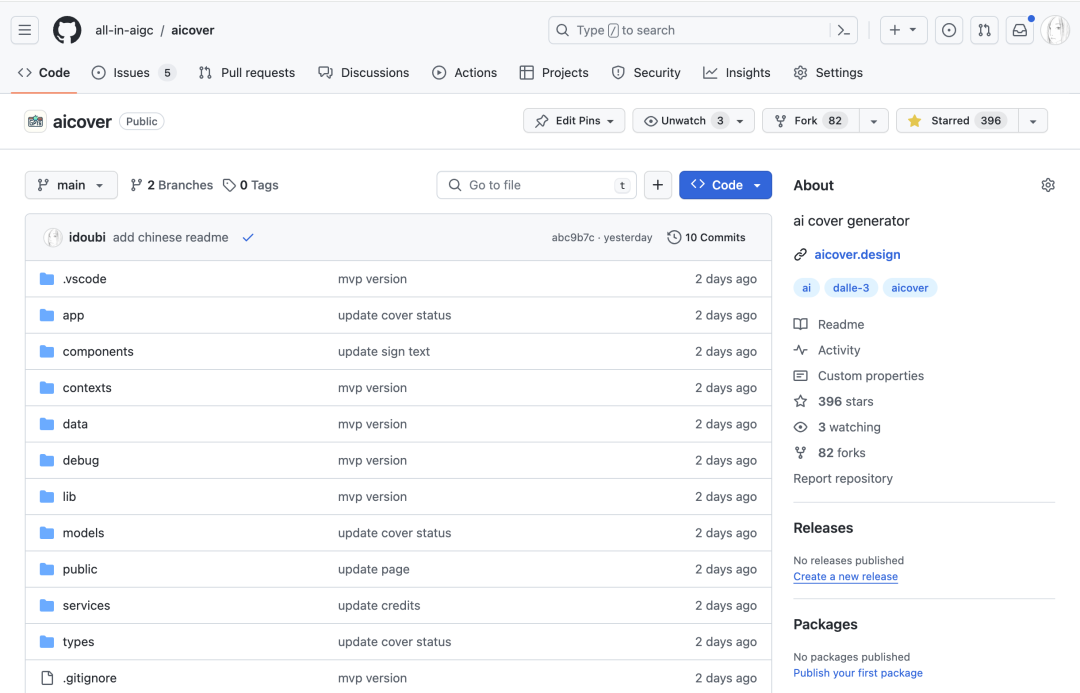The image size is (1080, 693).
Task: Open the .vscode folder
Action: [85, 279]
